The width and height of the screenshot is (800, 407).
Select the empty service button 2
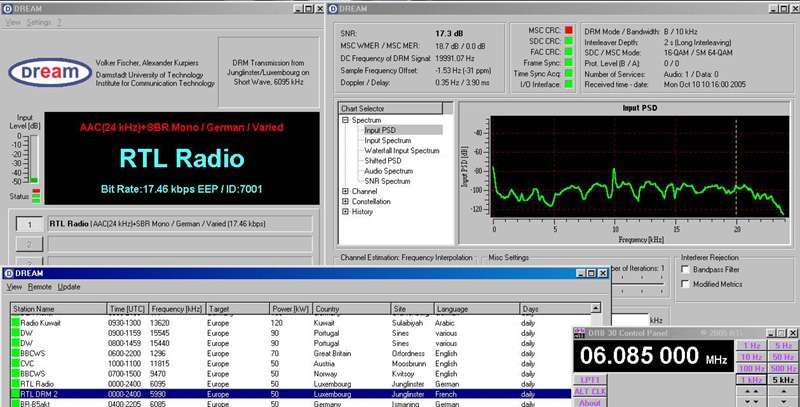(30, 244)
